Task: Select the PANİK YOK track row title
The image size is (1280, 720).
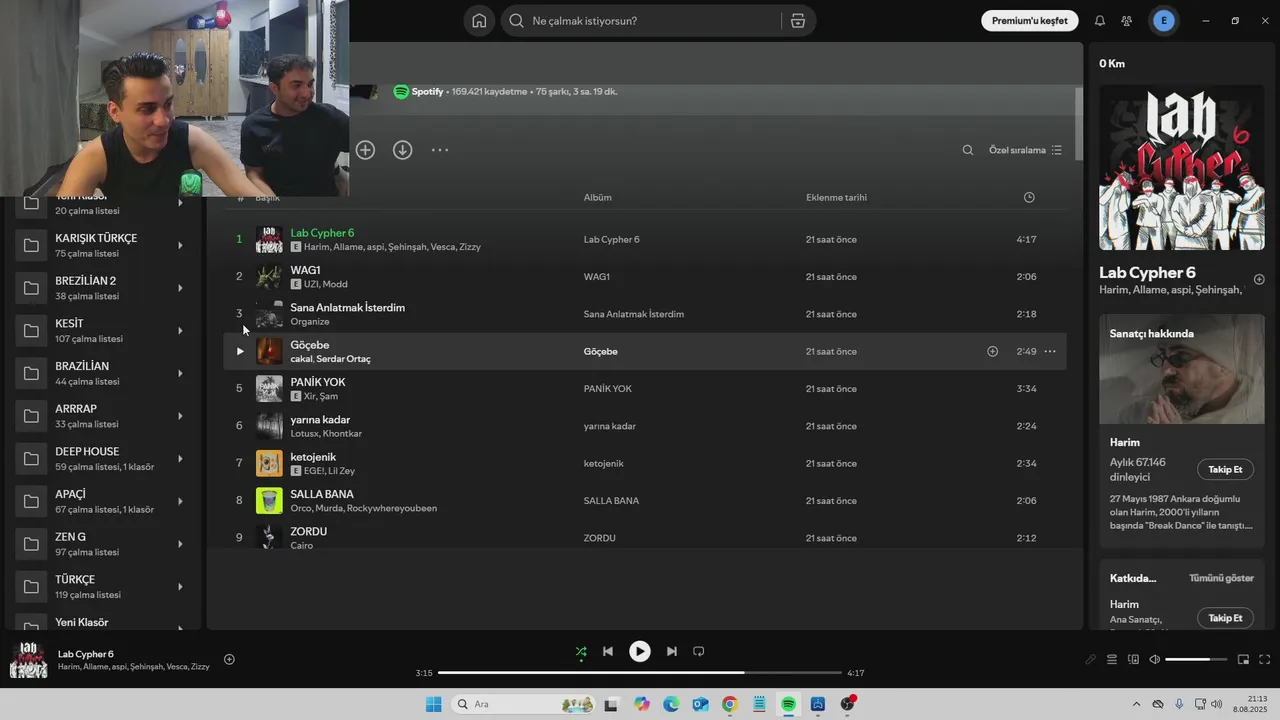Action: point(318,382)
